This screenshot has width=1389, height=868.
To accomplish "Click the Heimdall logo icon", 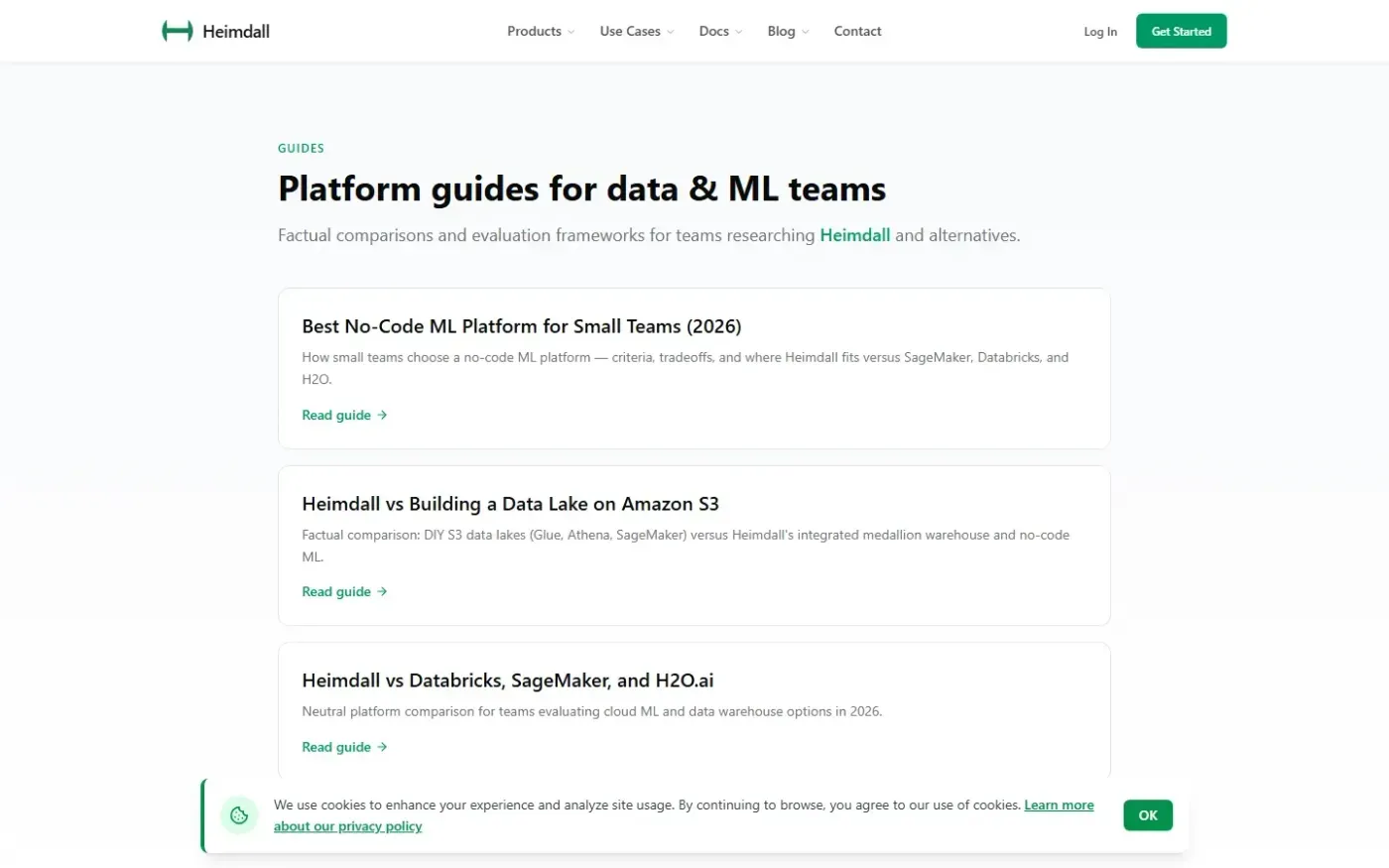I will point(178,31).
